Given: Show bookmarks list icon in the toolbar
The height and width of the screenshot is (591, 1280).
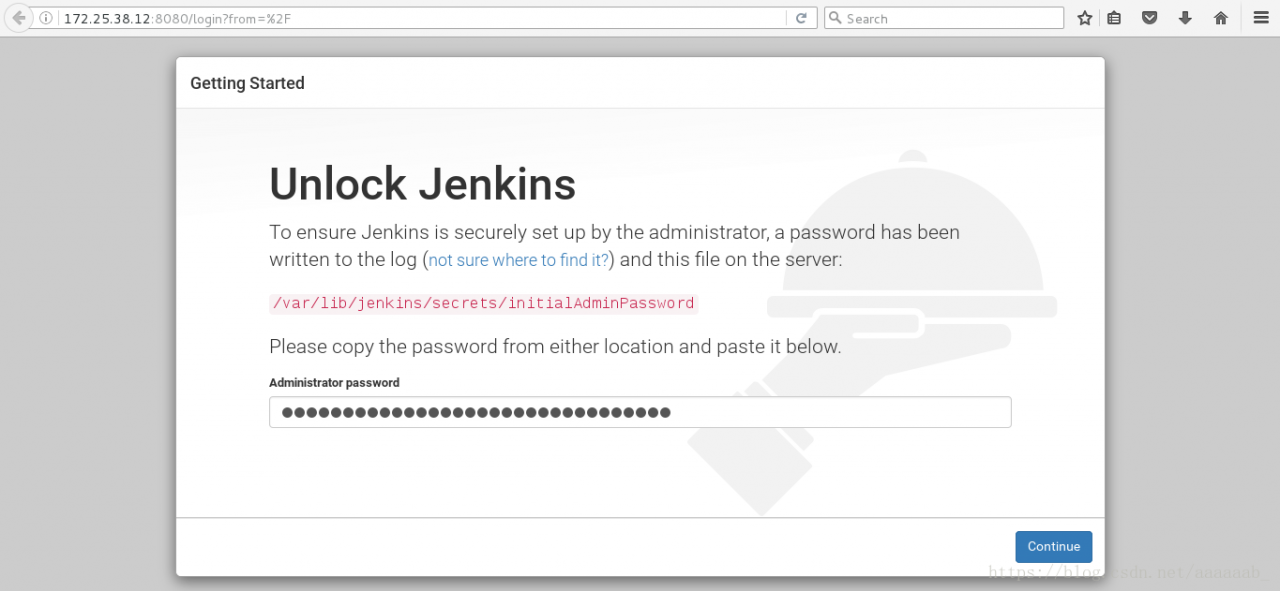Looking at the screenshot, I should [x=1114, y=18].
